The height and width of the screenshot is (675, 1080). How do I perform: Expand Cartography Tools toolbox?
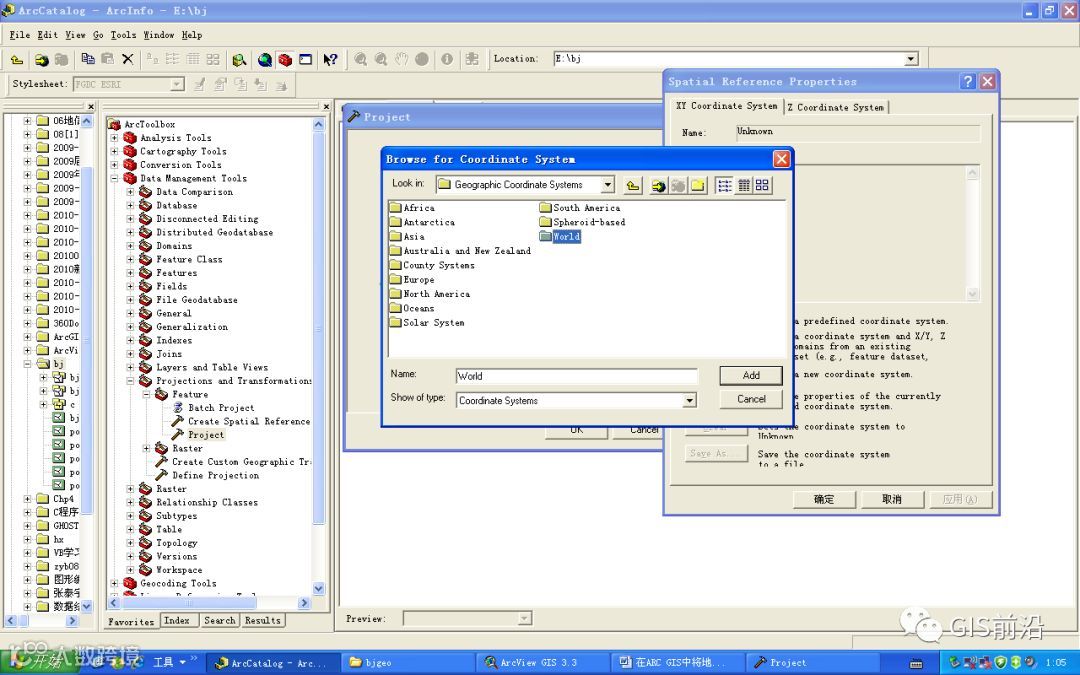pos(114,151)
